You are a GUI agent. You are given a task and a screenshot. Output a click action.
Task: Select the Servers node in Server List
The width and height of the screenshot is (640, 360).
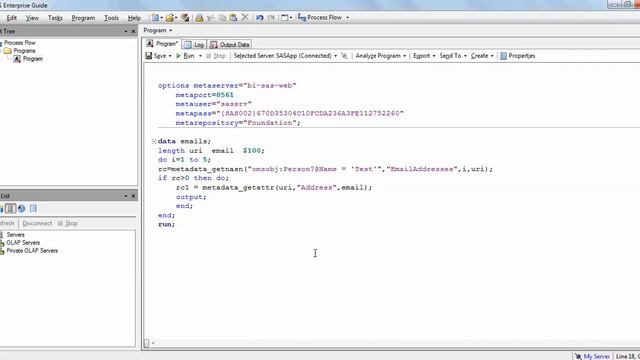pos(15,235)
